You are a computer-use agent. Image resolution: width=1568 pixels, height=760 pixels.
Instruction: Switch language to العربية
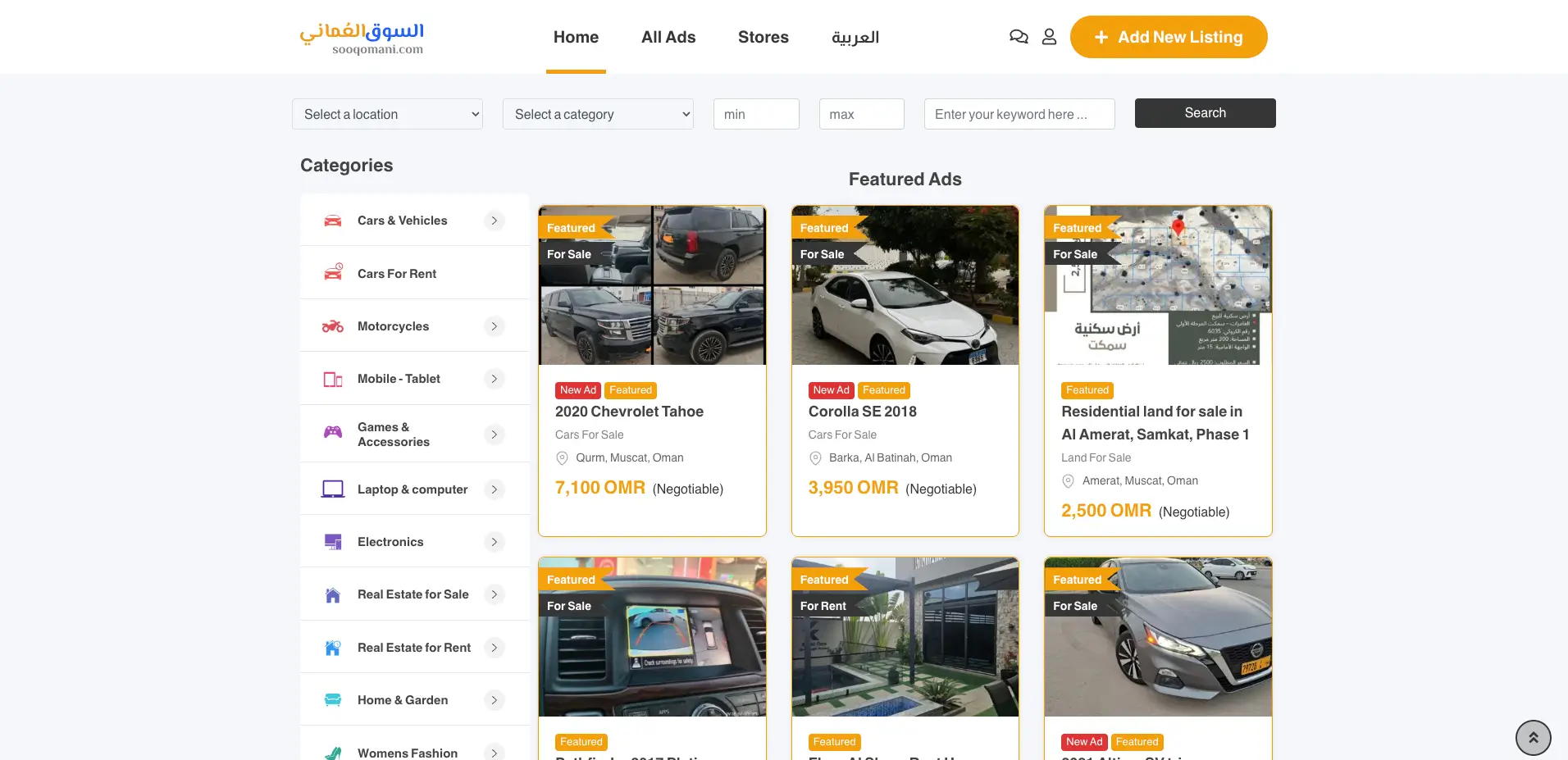click(855, 37)
